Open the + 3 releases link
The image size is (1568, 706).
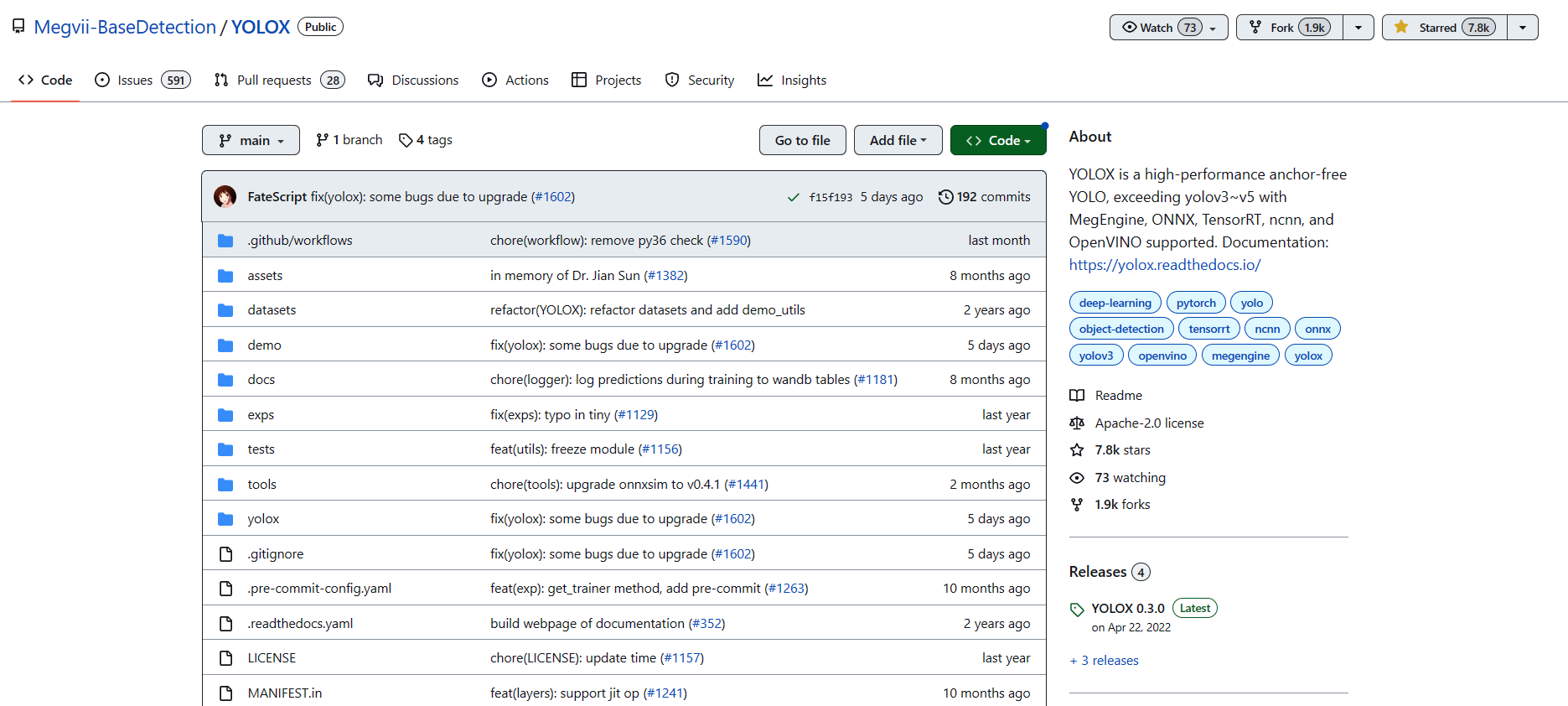click(x=1104, y=661)
